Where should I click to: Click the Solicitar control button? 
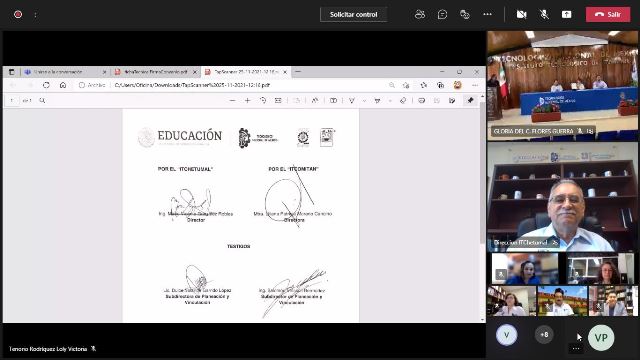click(x=353, y=14)
